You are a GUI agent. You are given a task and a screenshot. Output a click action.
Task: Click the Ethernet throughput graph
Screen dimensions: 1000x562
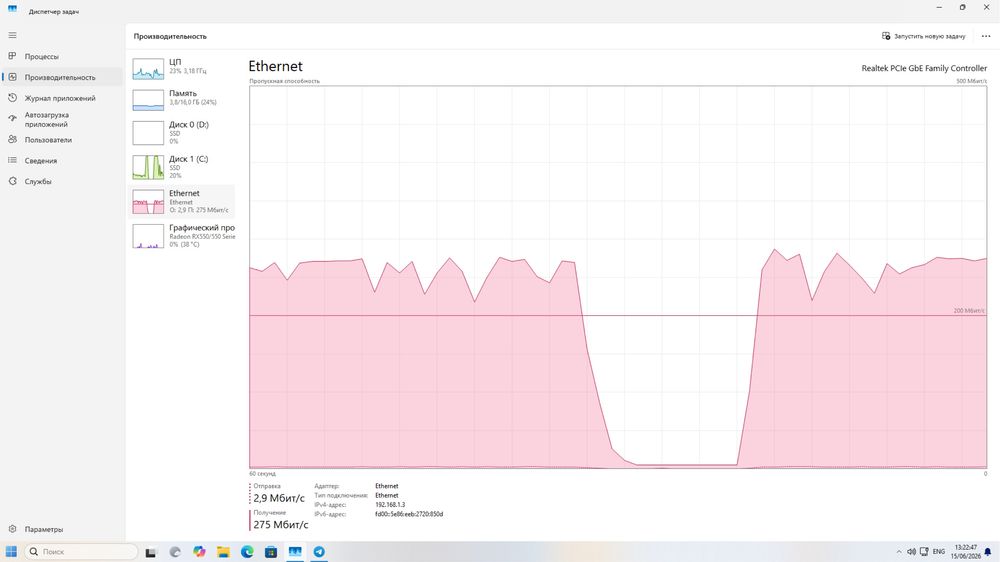tap(618, 277)
